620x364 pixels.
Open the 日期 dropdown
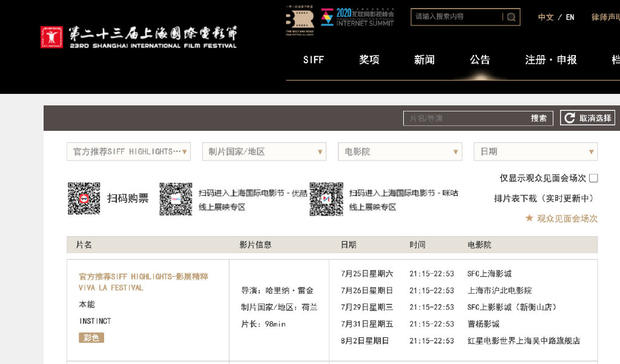tap(535, 151)
